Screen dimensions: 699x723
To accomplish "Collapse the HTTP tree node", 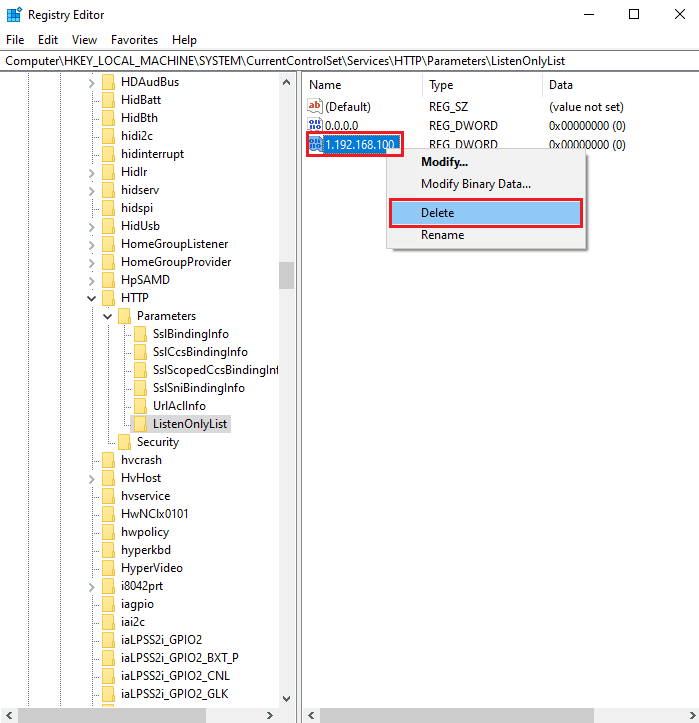I will [x=91, y=298].
